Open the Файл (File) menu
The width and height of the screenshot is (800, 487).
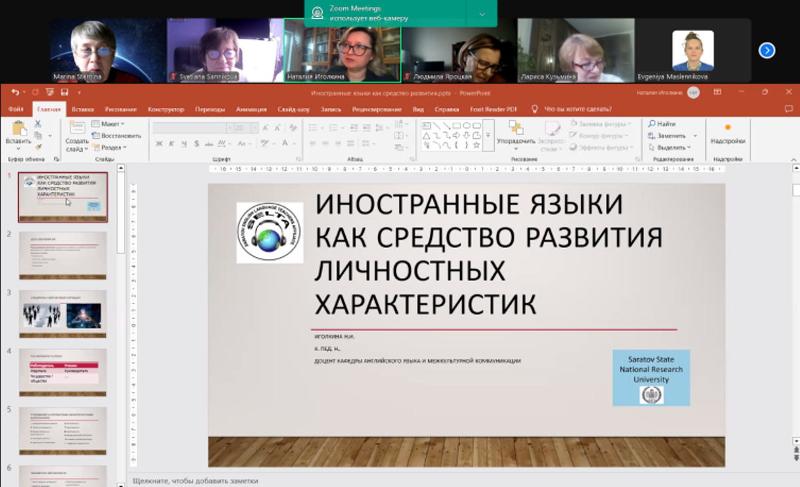tap(15, 109)
